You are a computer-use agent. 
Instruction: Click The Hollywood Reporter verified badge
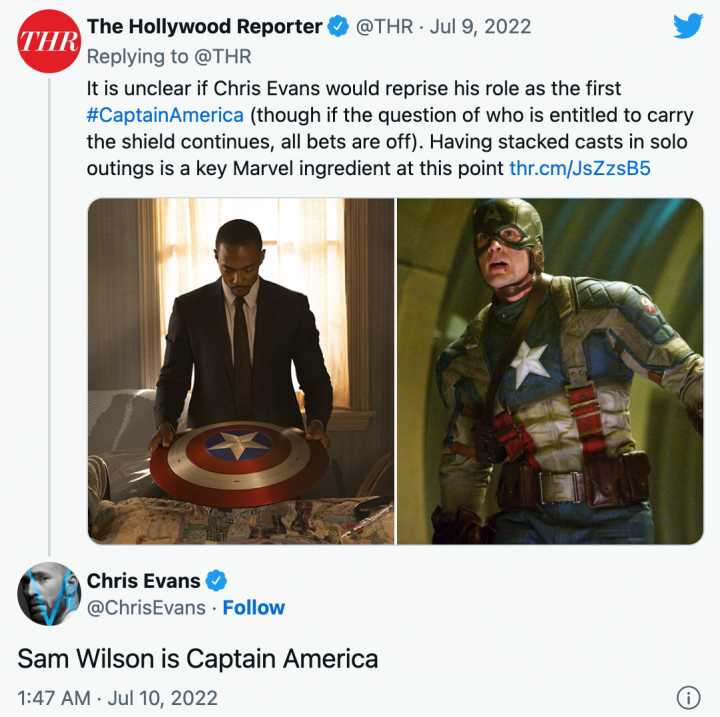338,27
